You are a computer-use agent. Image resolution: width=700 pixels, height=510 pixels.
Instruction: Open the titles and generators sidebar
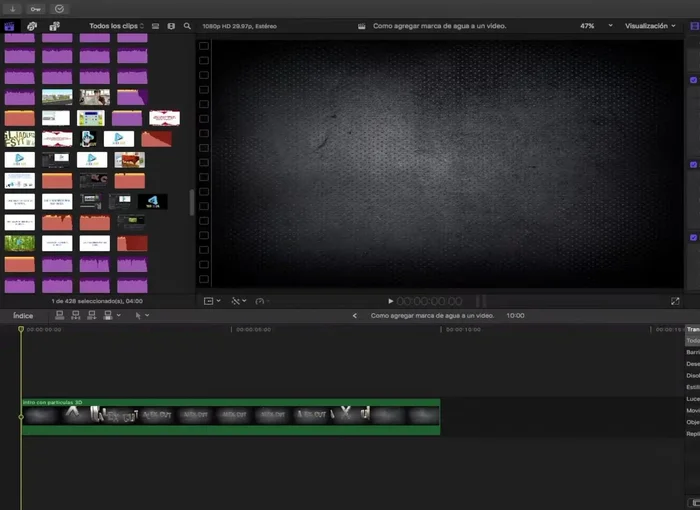54,26
